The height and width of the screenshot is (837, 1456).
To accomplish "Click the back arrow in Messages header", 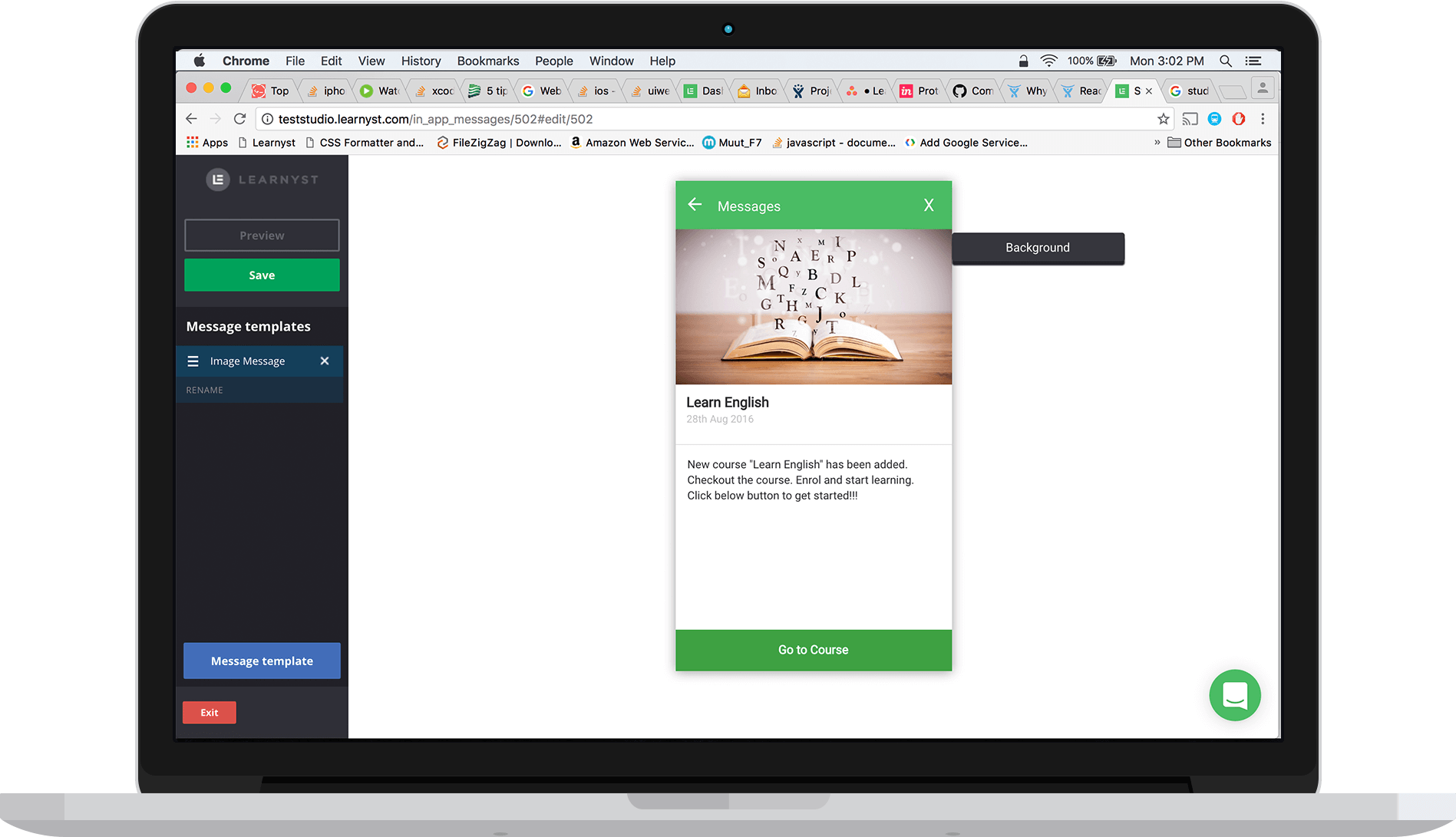I will pyautogui.click(x=695, y=205).
